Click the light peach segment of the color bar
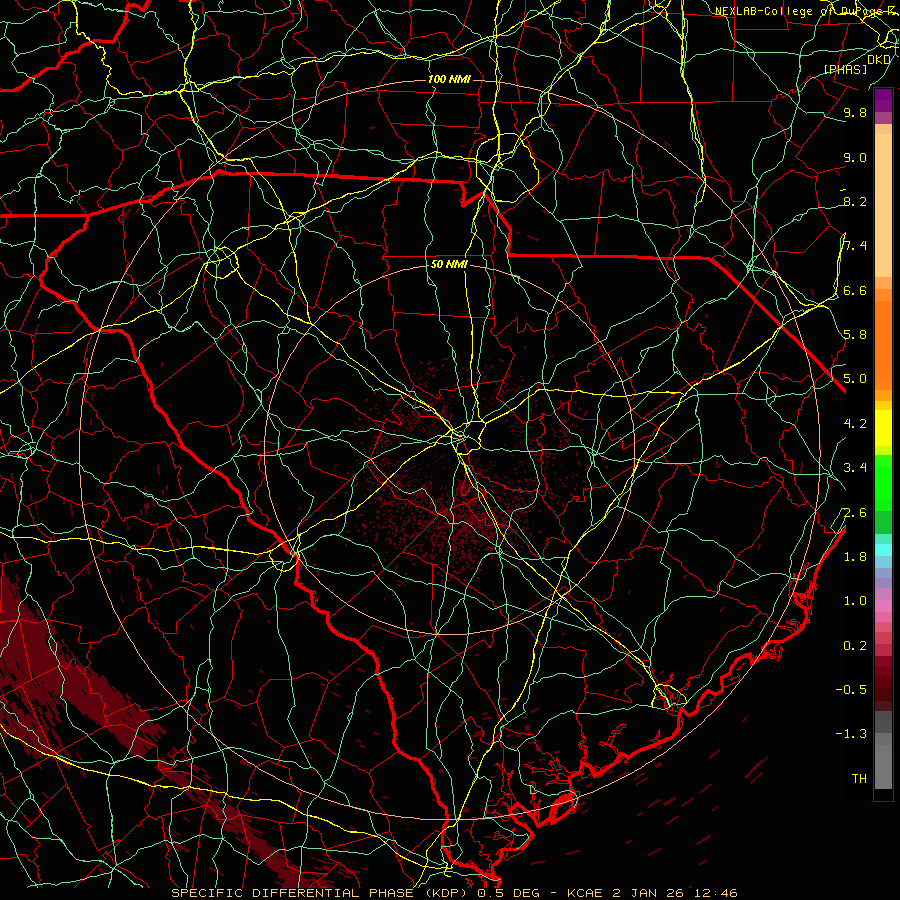The height and width of the screenshot is (900, 900). click(883, 205)
